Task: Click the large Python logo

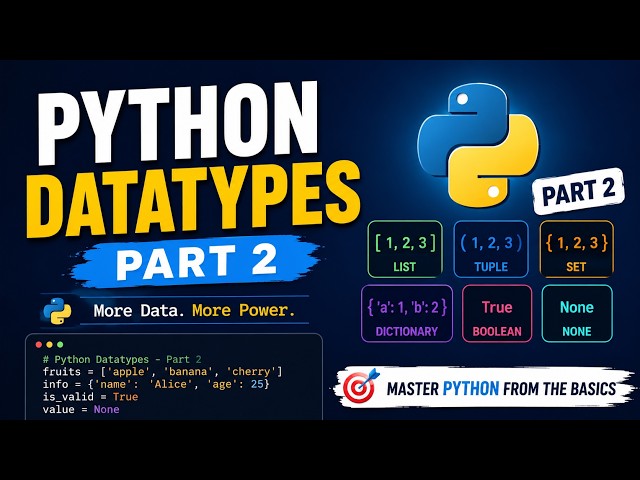Action: coord(478,146)
